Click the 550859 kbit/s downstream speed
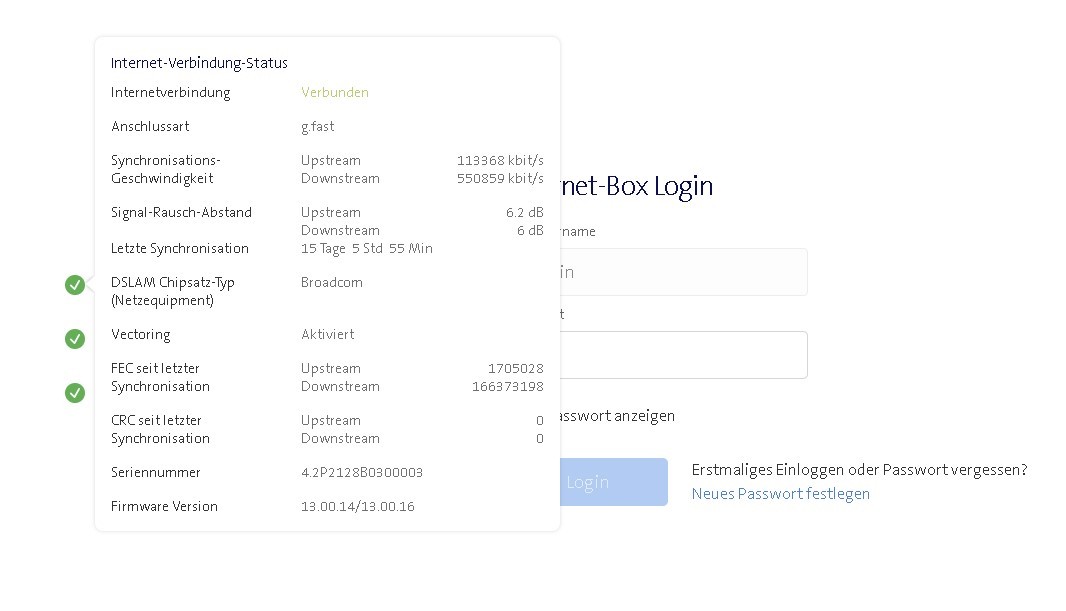This screenshot has height=611, width=1066. [500, 179]
